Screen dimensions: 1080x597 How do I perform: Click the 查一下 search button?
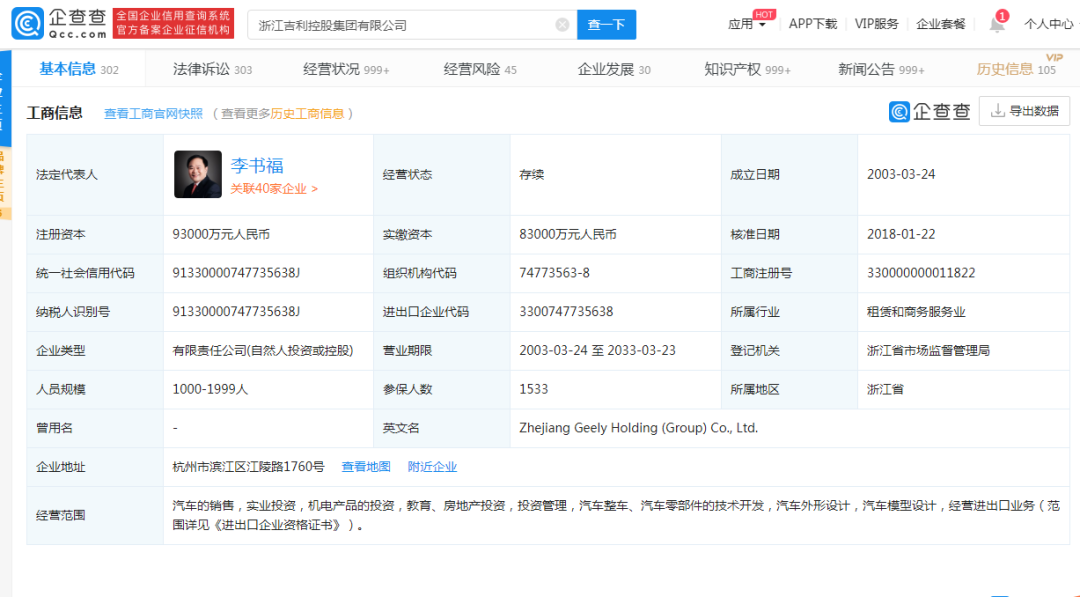pyautogui.click(x=606, y=25)
